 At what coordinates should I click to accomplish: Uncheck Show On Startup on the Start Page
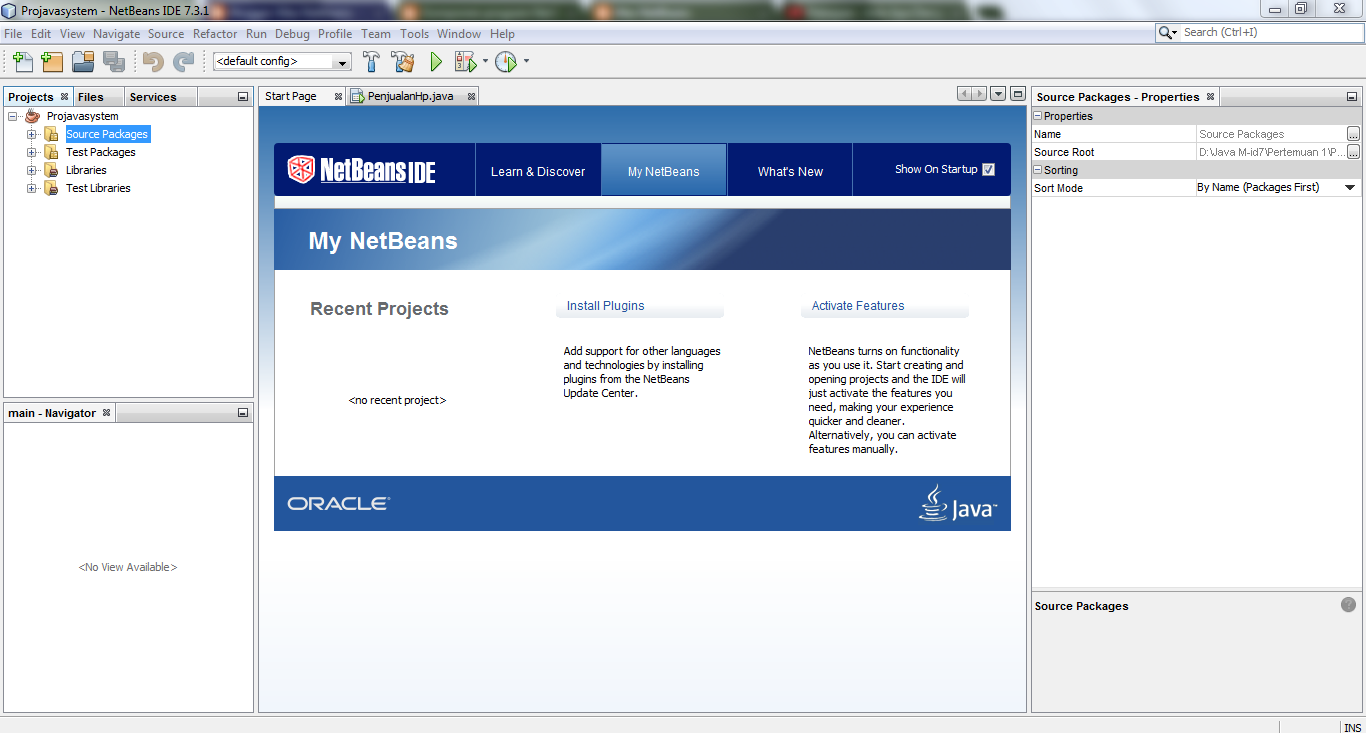(x=988, y=169)
